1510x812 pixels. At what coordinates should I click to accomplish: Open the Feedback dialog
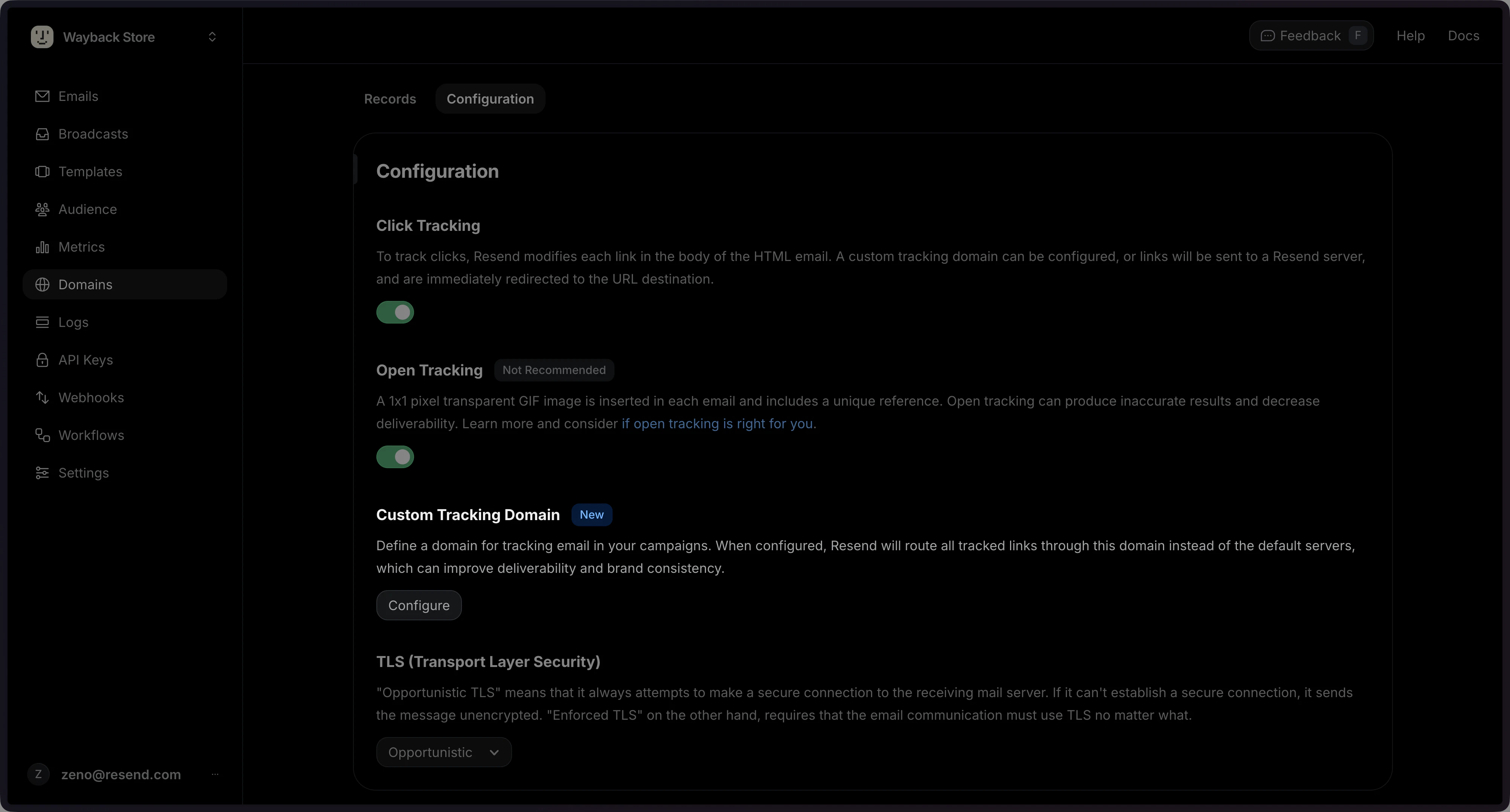1311,35
